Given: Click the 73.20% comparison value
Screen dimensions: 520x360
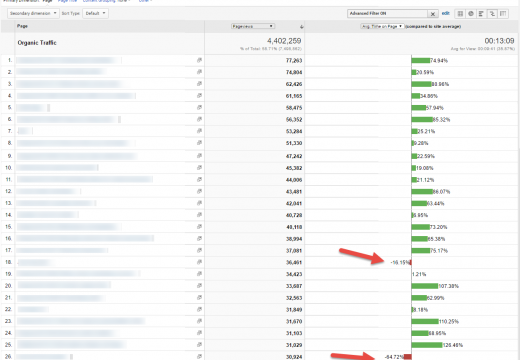Looking at the screenshot, I should [439, 227].
